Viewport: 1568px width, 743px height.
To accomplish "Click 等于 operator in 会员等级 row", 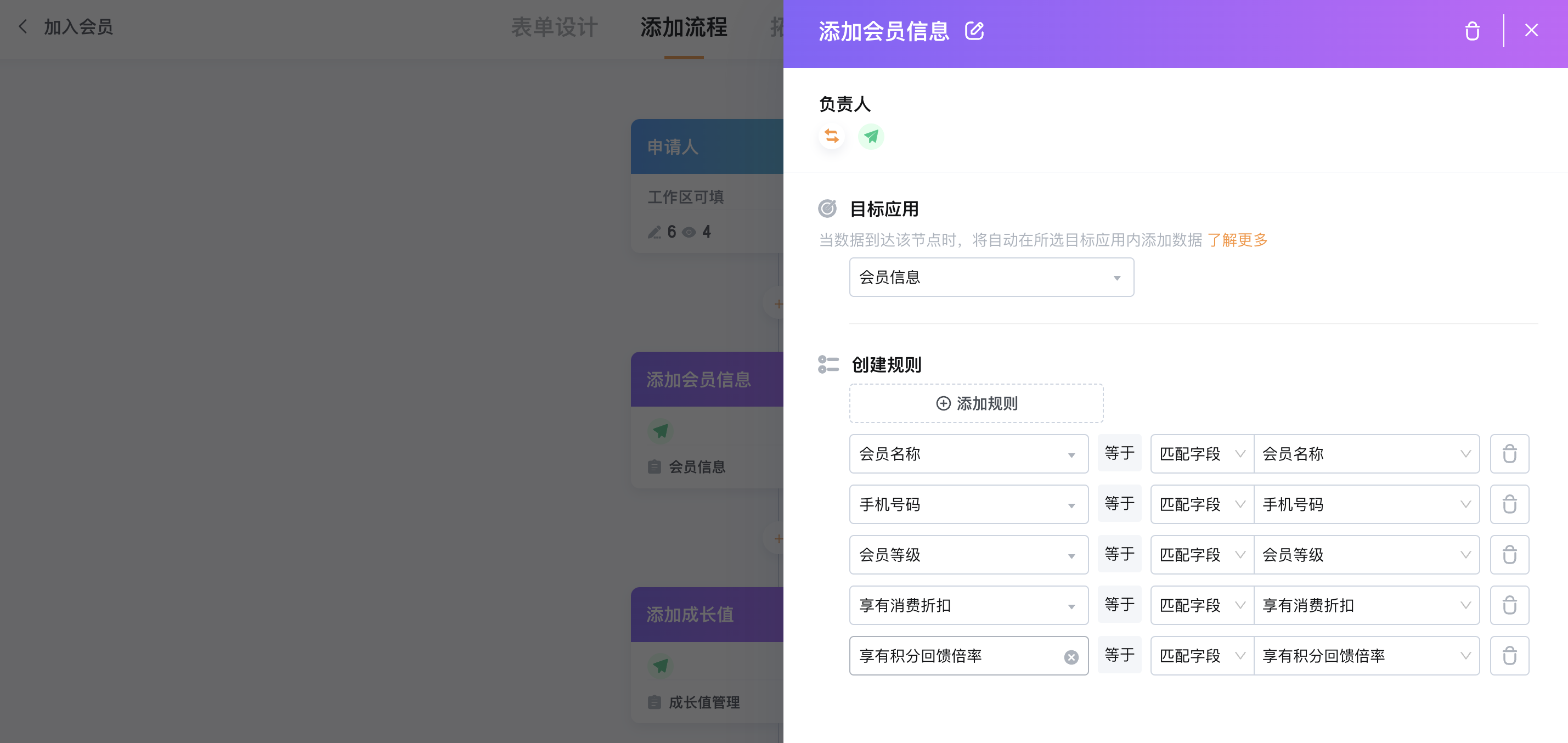I will point(1119,554).
